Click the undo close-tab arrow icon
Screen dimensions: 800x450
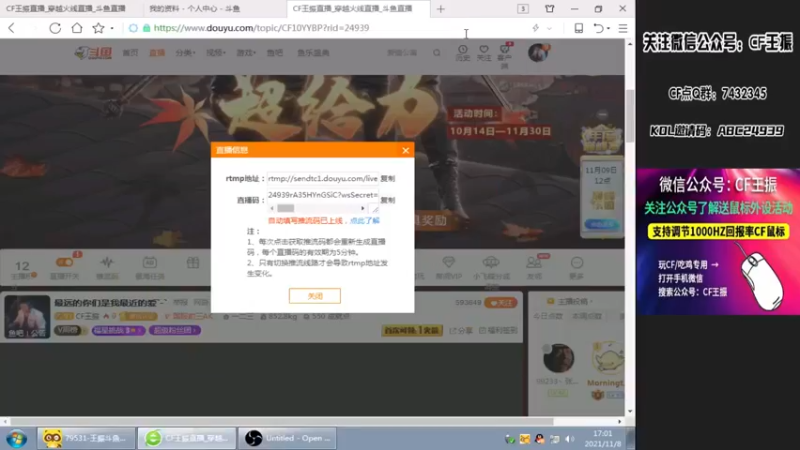(x=598, y=28)
